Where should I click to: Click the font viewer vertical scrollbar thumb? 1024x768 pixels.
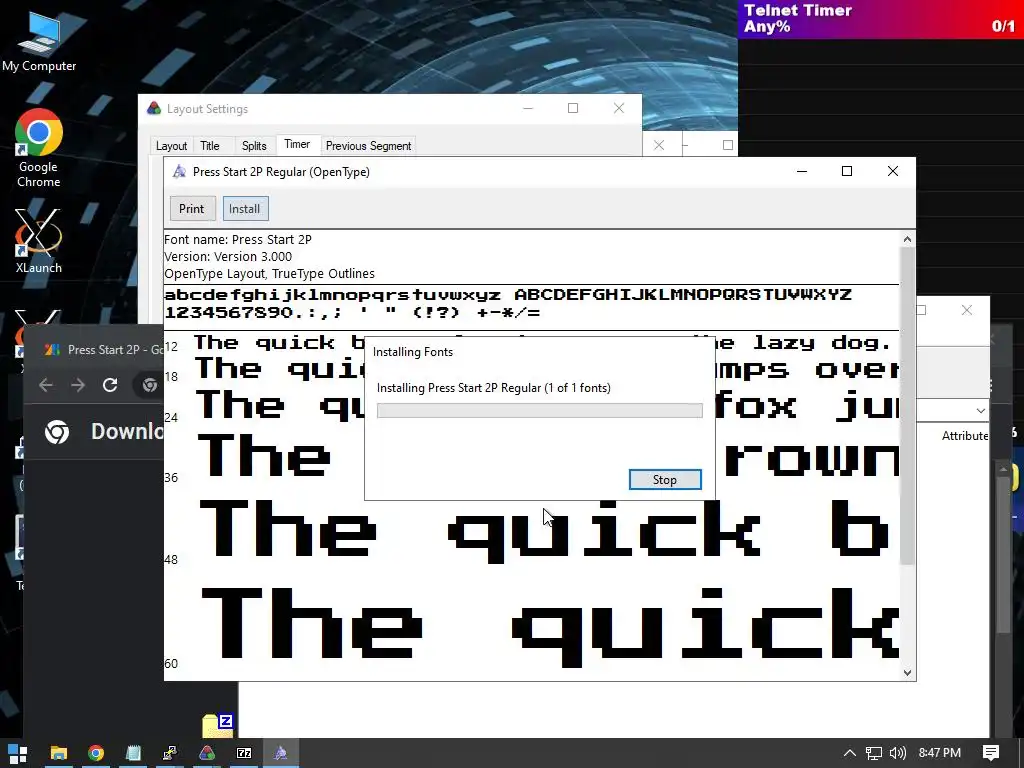point(907,405)
